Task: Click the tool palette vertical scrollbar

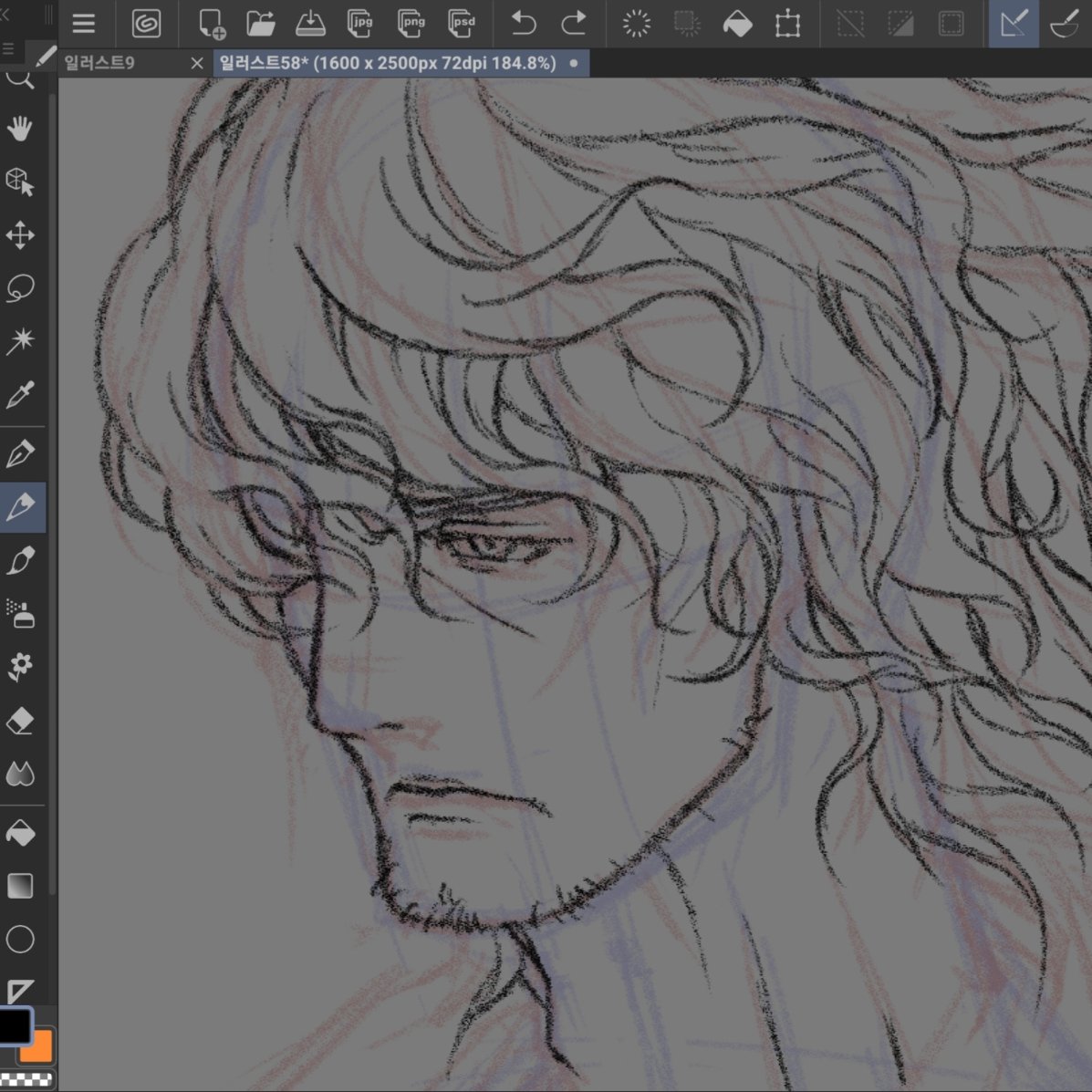Action: coord(53,493)
